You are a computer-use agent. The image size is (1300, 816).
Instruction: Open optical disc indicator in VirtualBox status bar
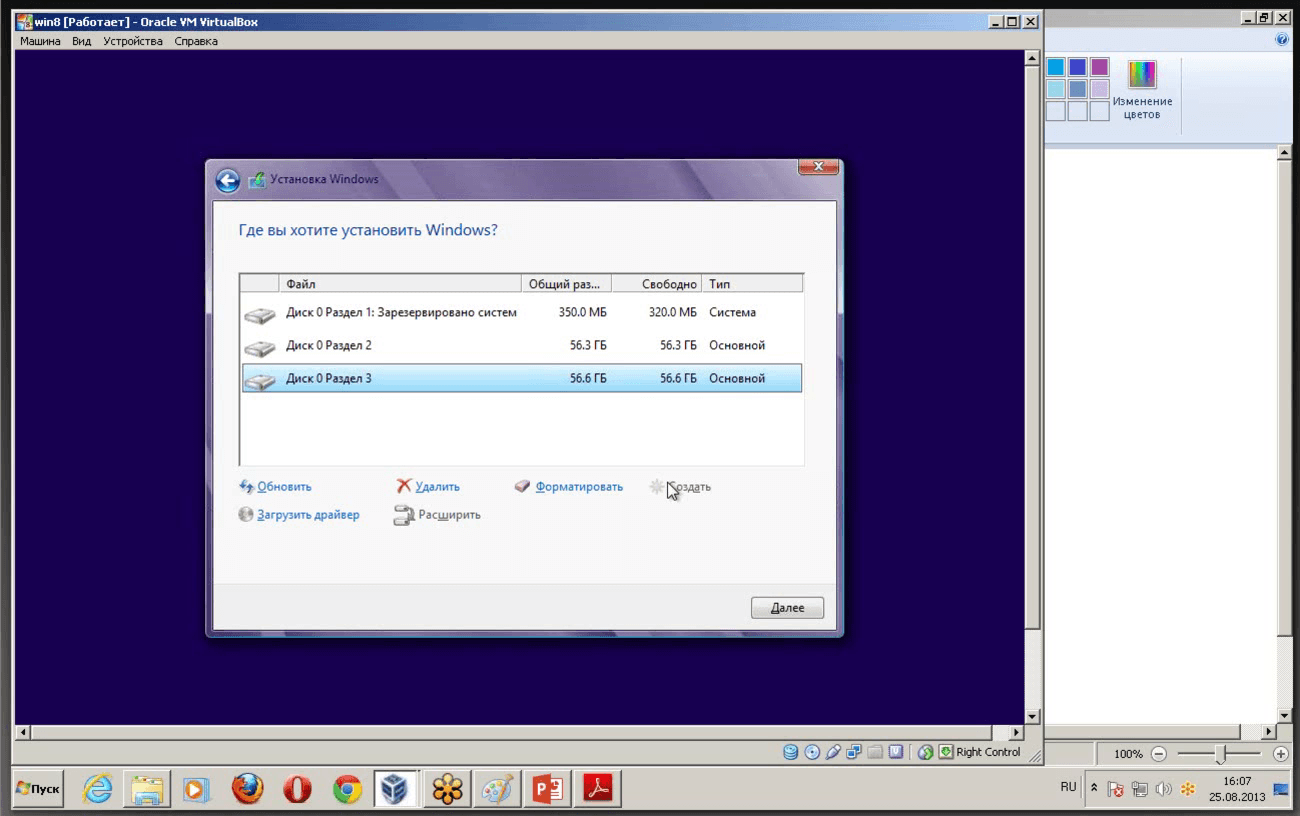coord(812,752)
